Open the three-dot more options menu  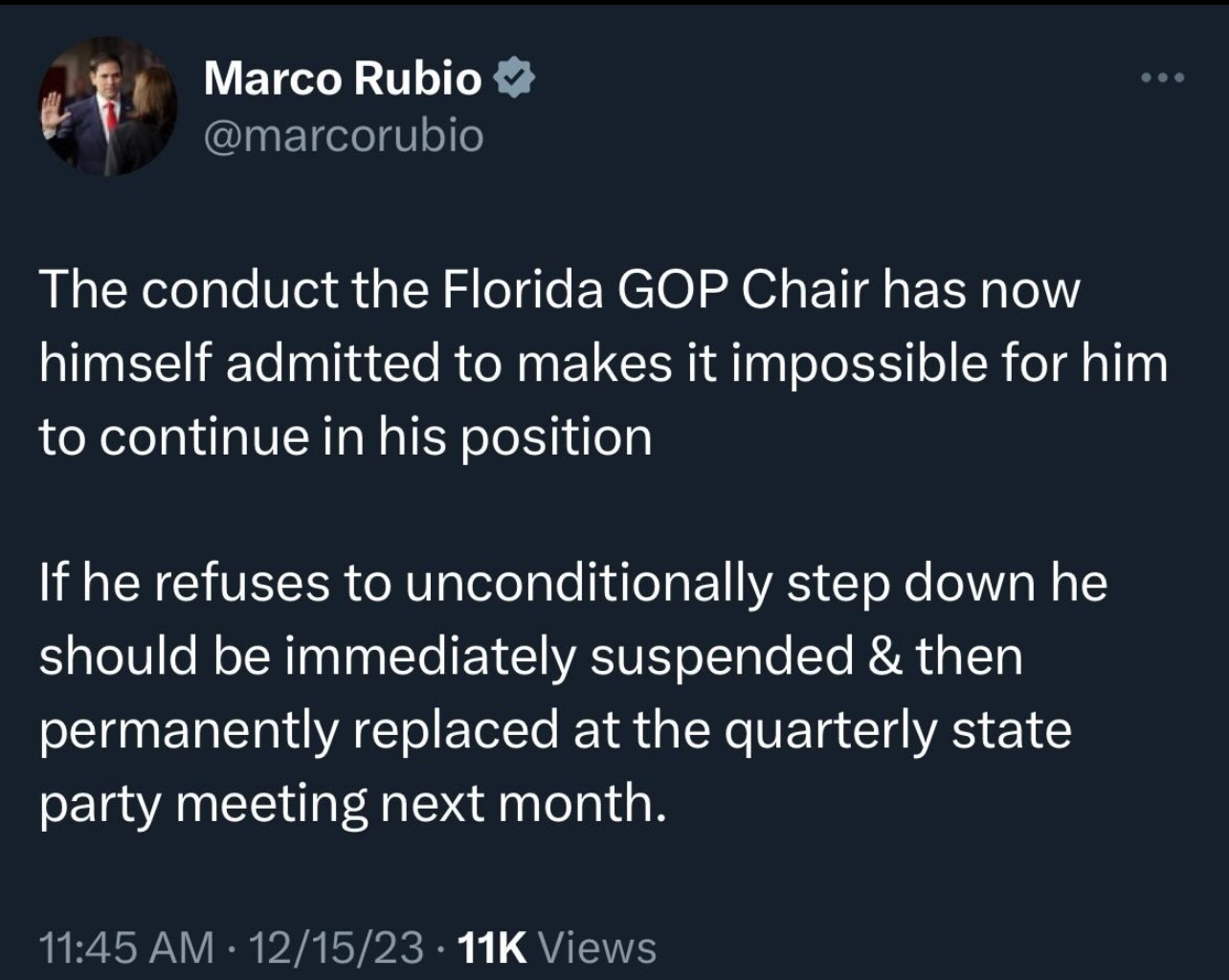pos(1163,78)
